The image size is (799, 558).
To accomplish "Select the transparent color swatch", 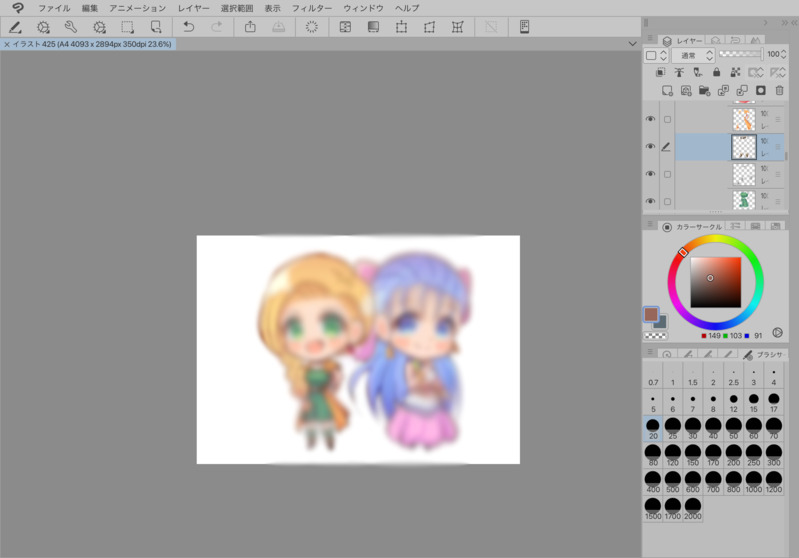I will [655, 336].
